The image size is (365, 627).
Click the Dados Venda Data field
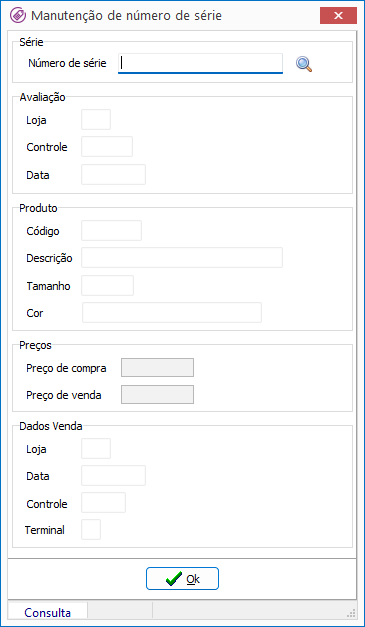click(x=114, y=475)
